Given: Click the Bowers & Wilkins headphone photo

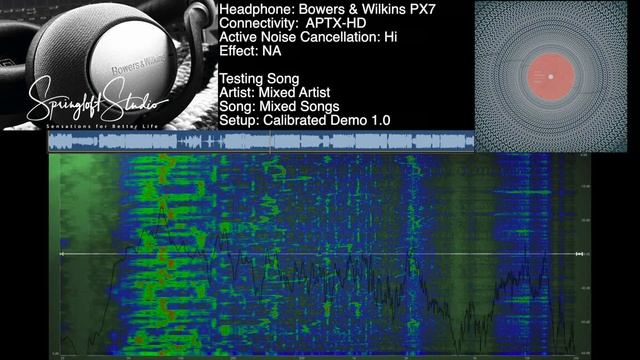Looking at the screenshot, I should click(109, 65).
